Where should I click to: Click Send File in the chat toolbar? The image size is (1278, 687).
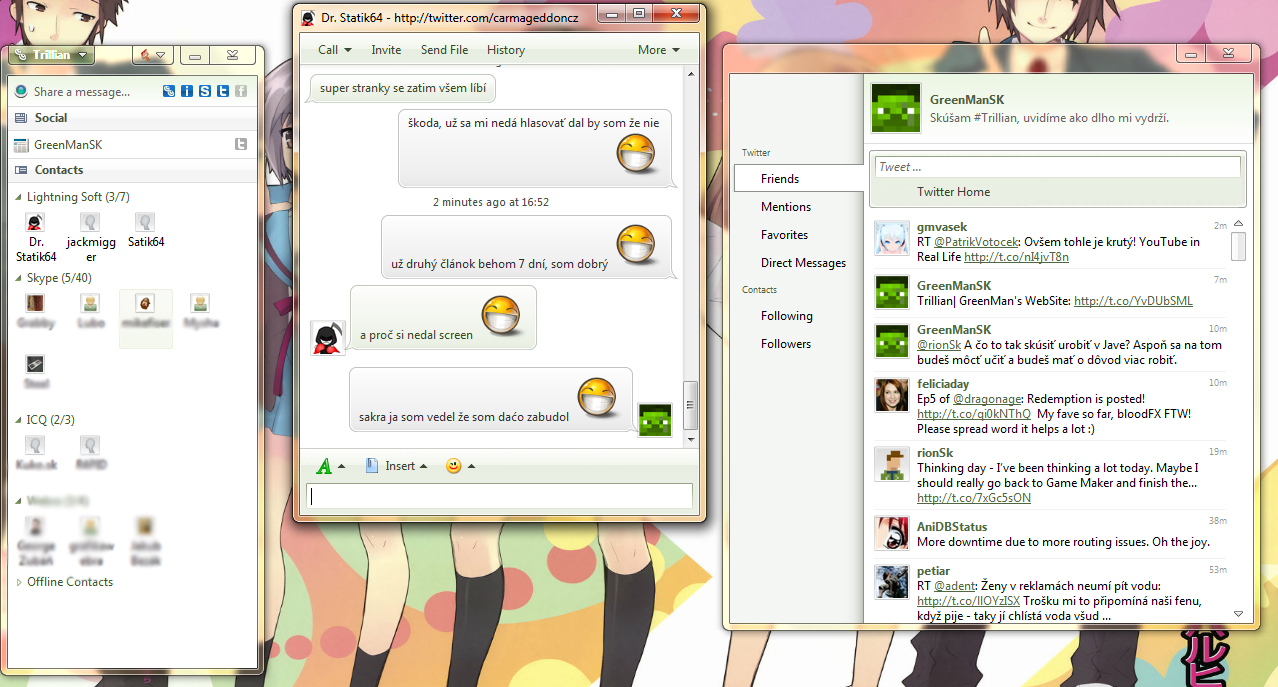pyautogui.click(x=444, y=50)
